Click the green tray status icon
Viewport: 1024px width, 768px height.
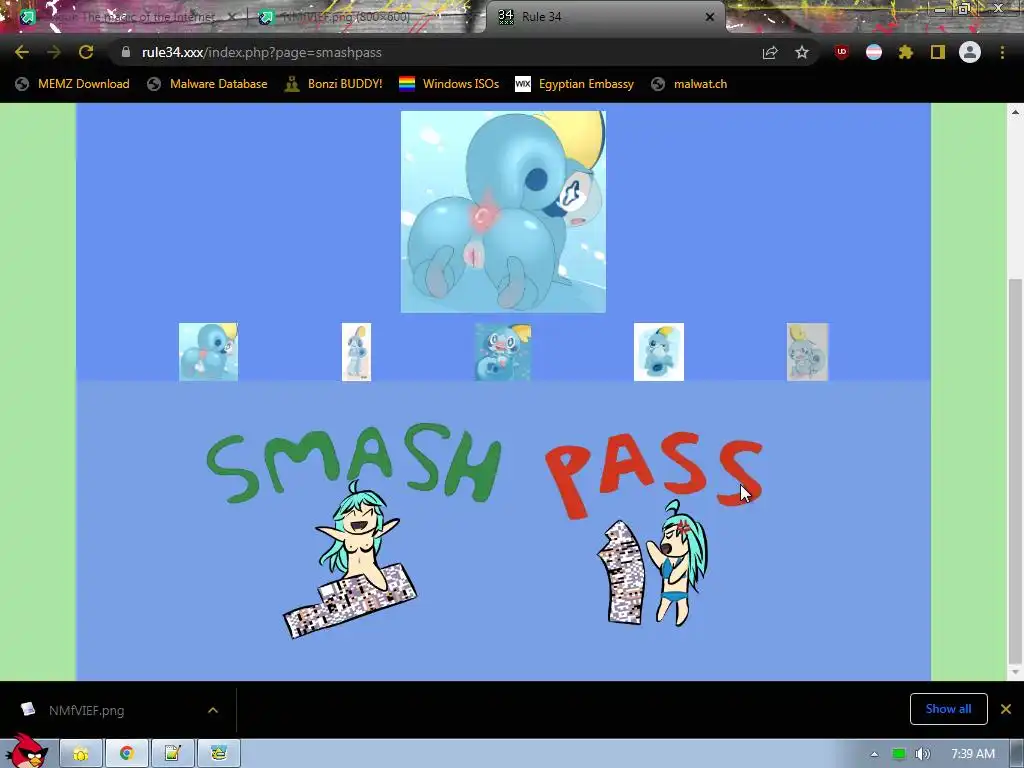click(899, 754)
